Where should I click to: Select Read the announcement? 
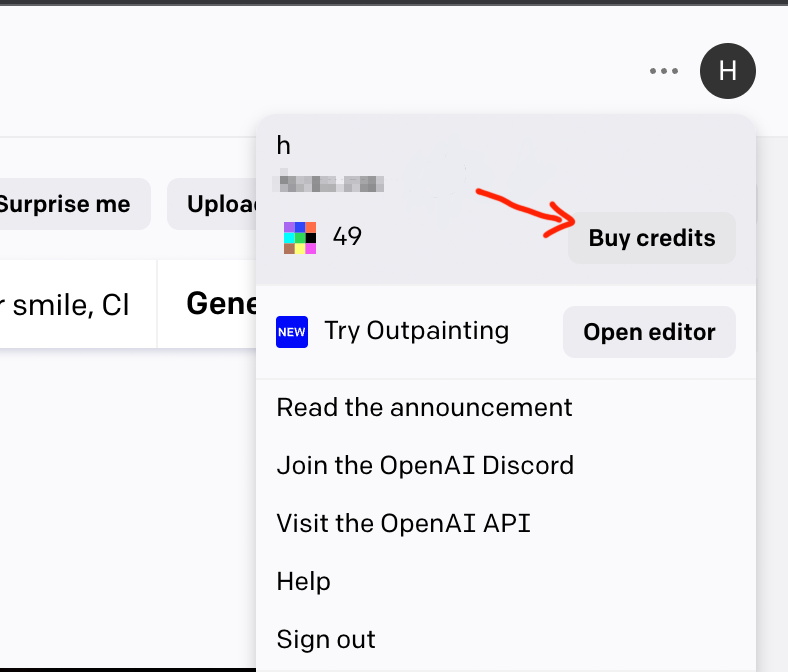(x=424, y=407)
